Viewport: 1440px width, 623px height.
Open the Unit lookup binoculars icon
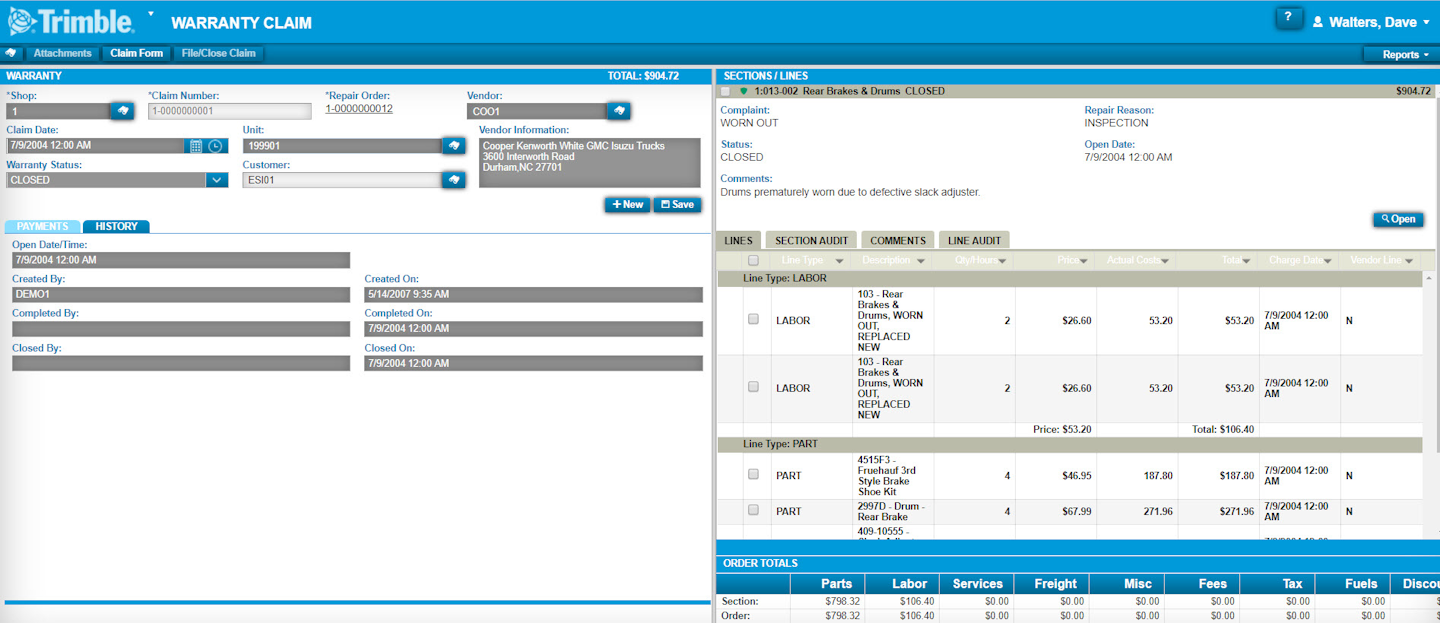454,144
